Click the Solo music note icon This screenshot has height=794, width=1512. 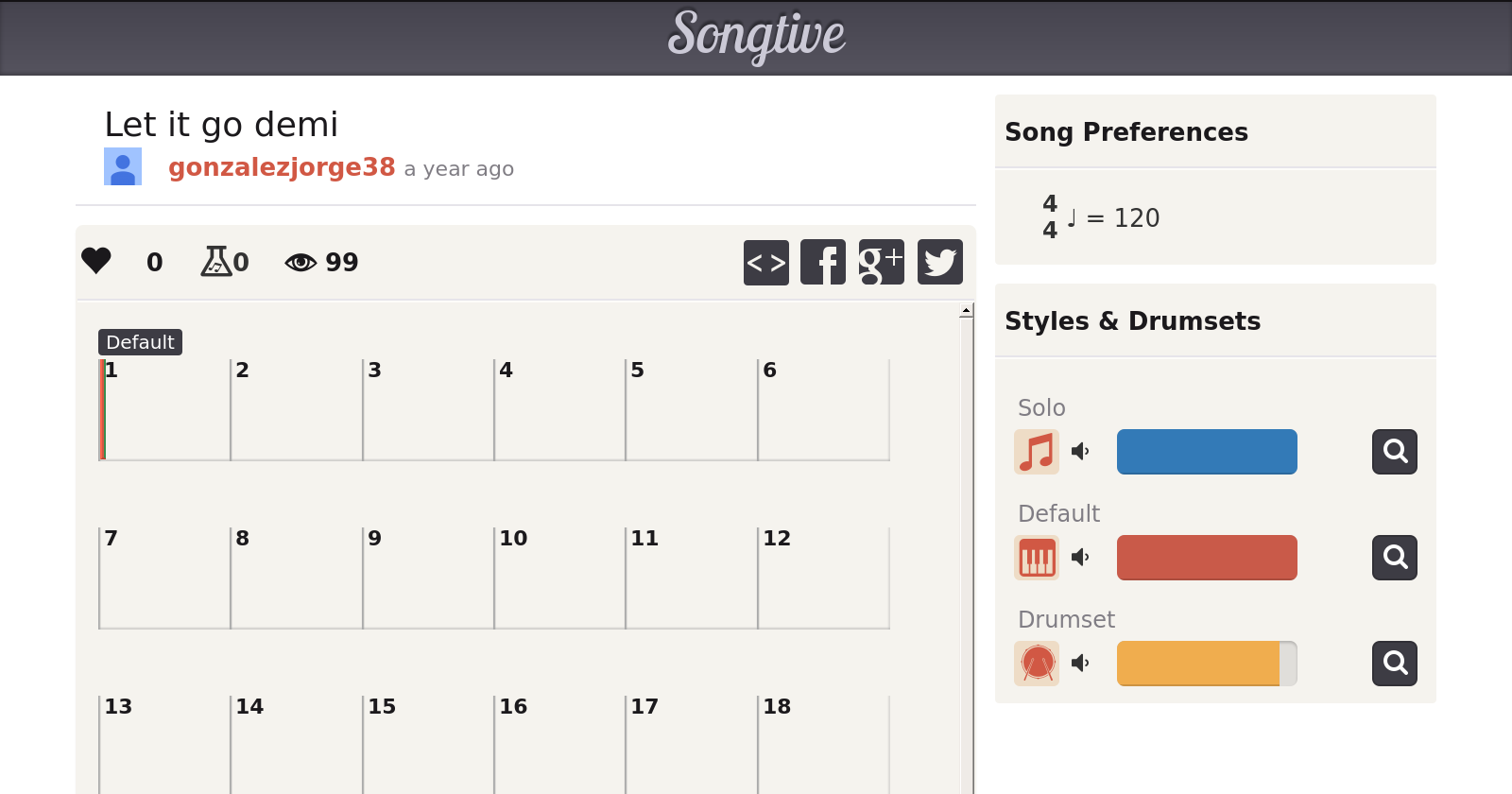tap(1037, 452)
